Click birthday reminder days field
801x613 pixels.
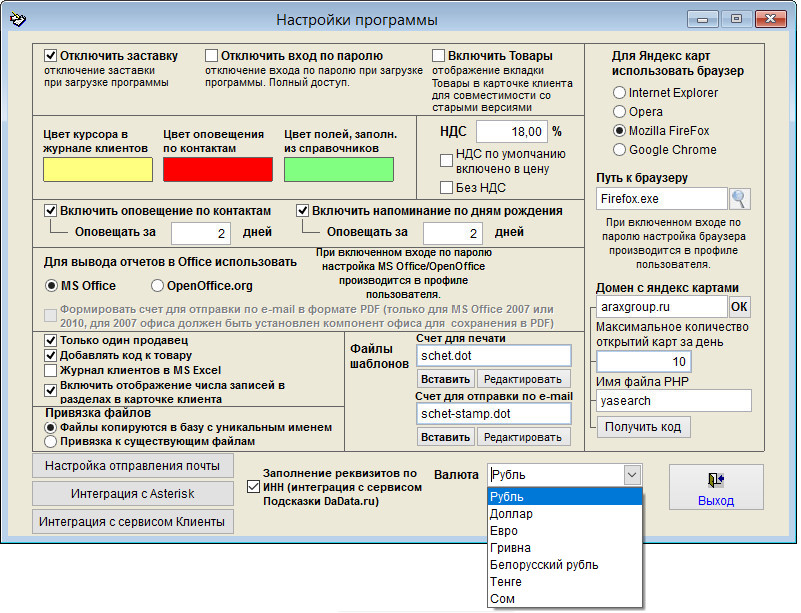[x=453, y=233]
